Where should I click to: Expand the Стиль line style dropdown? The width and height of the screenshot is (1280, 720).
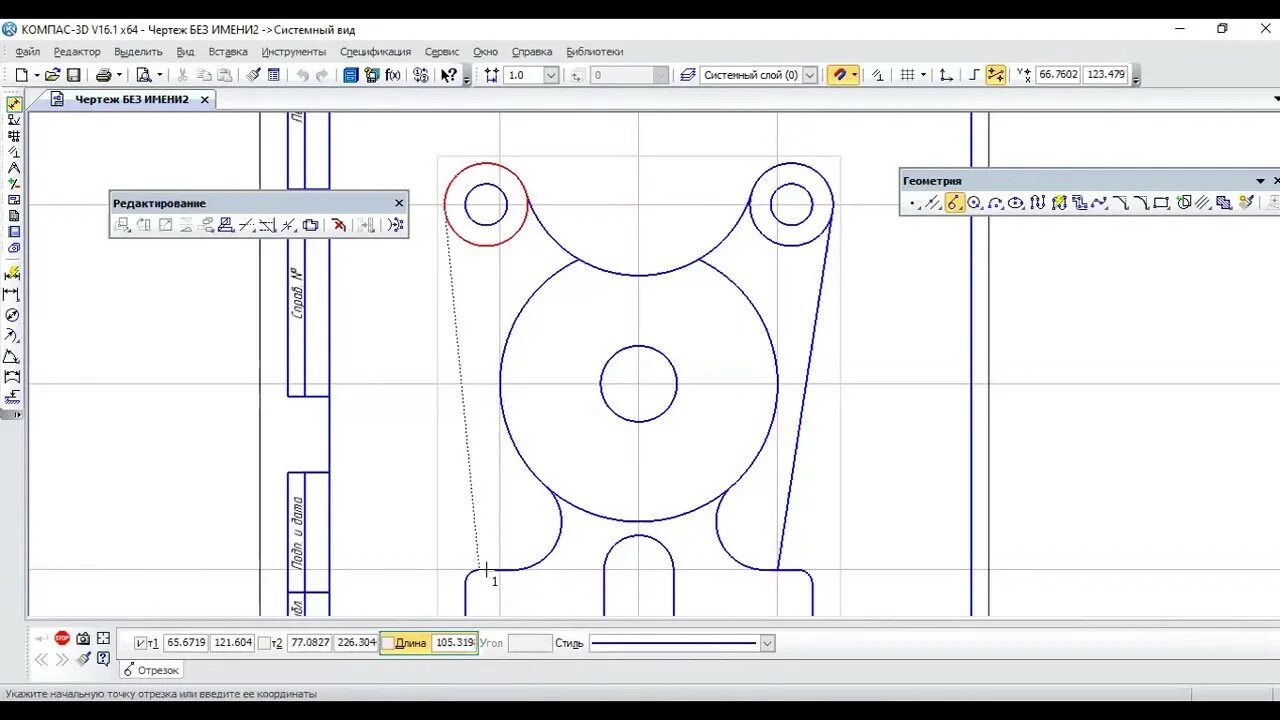(x=767, y=643)
